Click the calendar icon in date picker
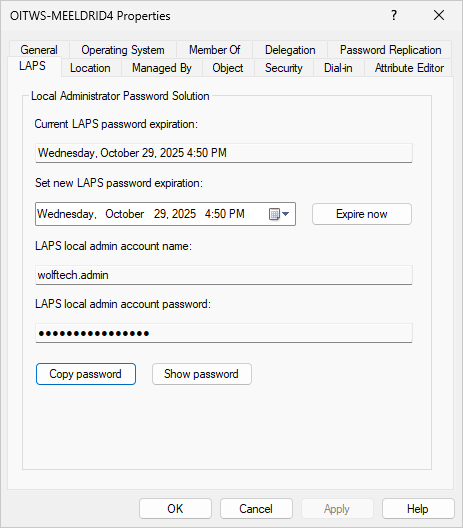The width and height of the screenshot is (463, 528). coord(274,214)
